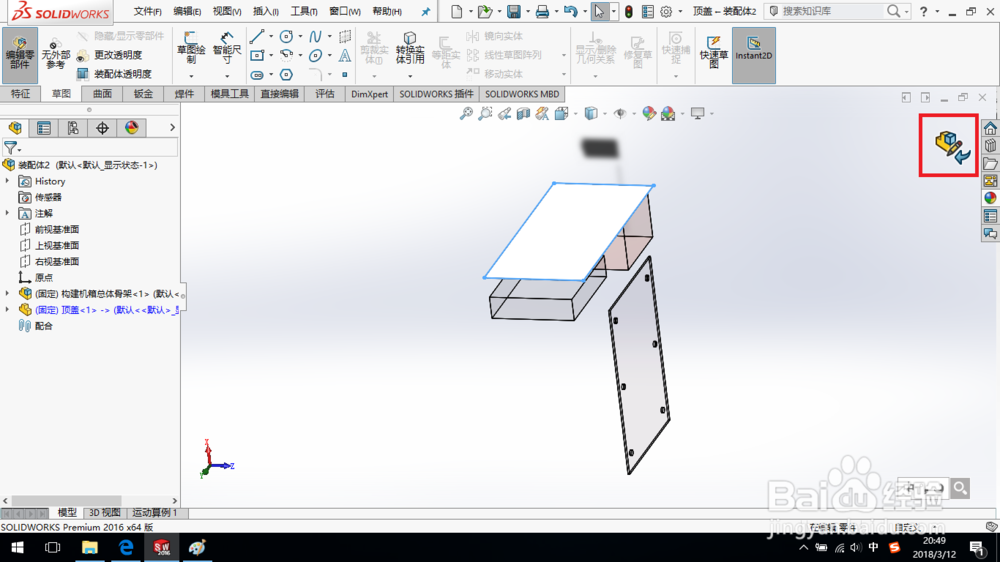This screenshot has width=1000, height=562.
Task: Open File Explorer from the taskbar
Action: [x=89, y=547]
